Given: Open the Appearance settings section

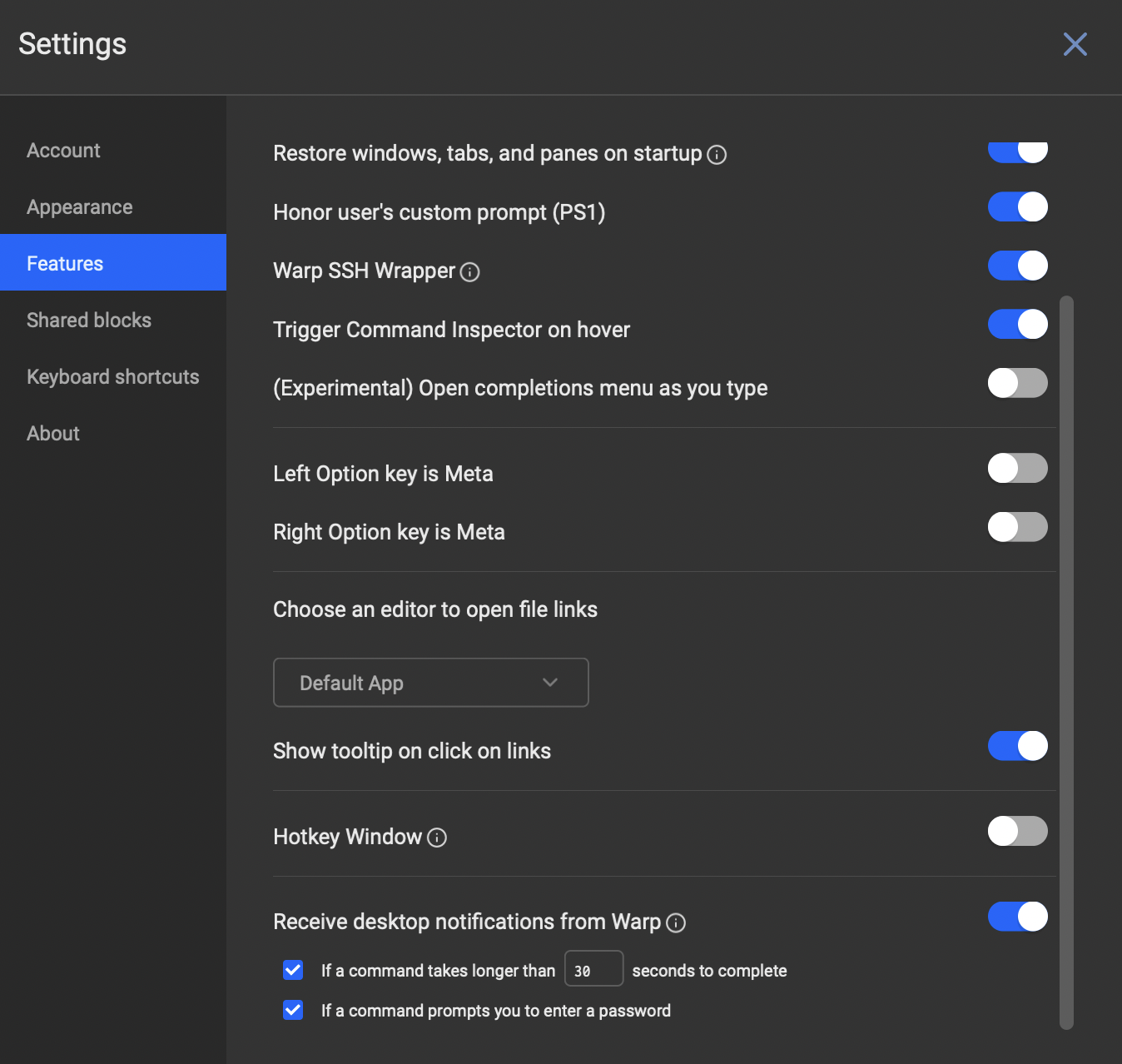Looking at the screenshot, I should [x=80, y=207].
